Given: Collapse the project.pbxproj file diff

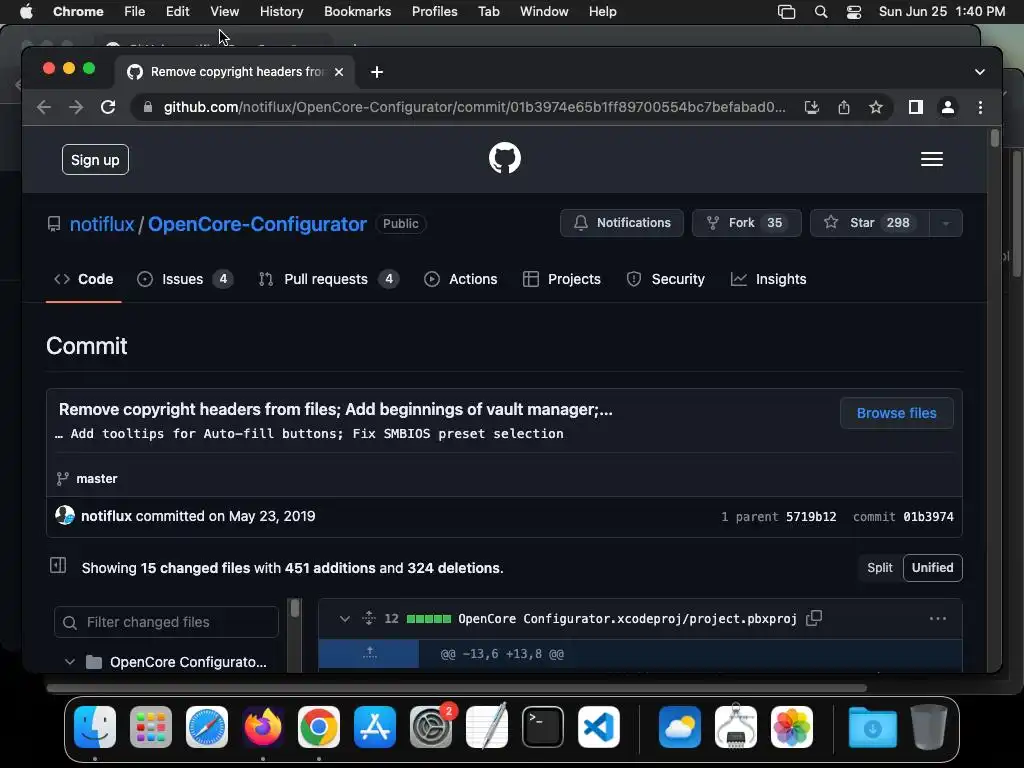Looking at the screenshot, I should [344, 618].
